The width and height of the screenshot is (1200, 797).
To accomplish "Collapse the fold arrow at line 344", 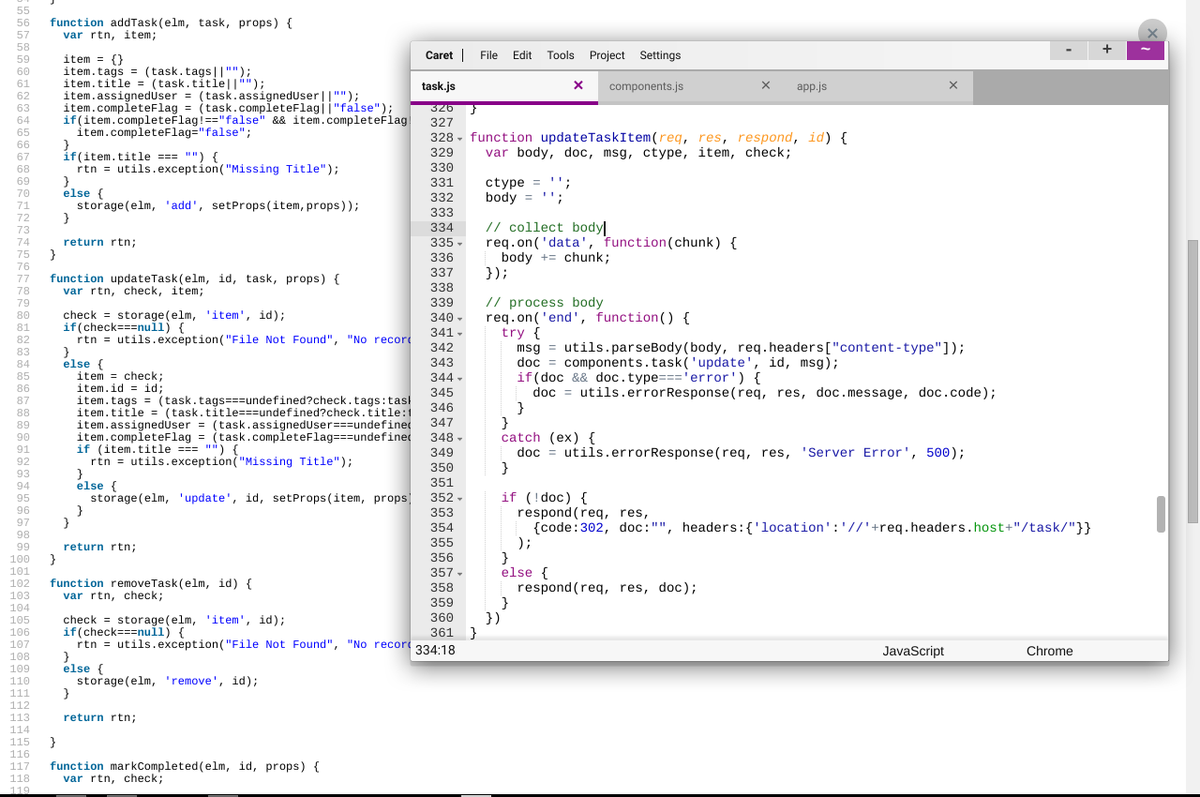I will (x=460, y=378).
